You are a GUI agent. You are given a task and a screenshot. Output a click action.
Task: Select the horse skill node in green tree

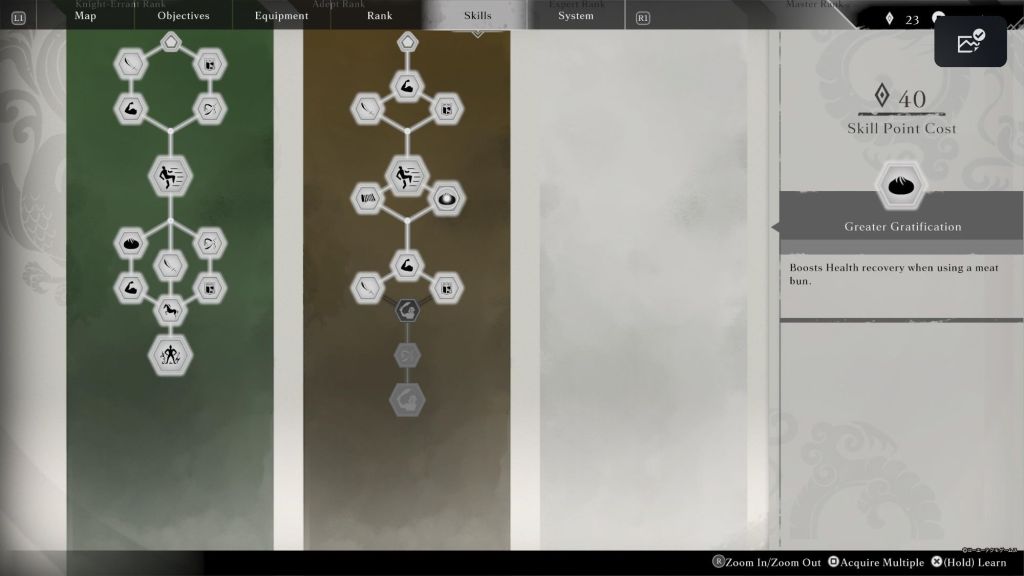click(170, 311)
